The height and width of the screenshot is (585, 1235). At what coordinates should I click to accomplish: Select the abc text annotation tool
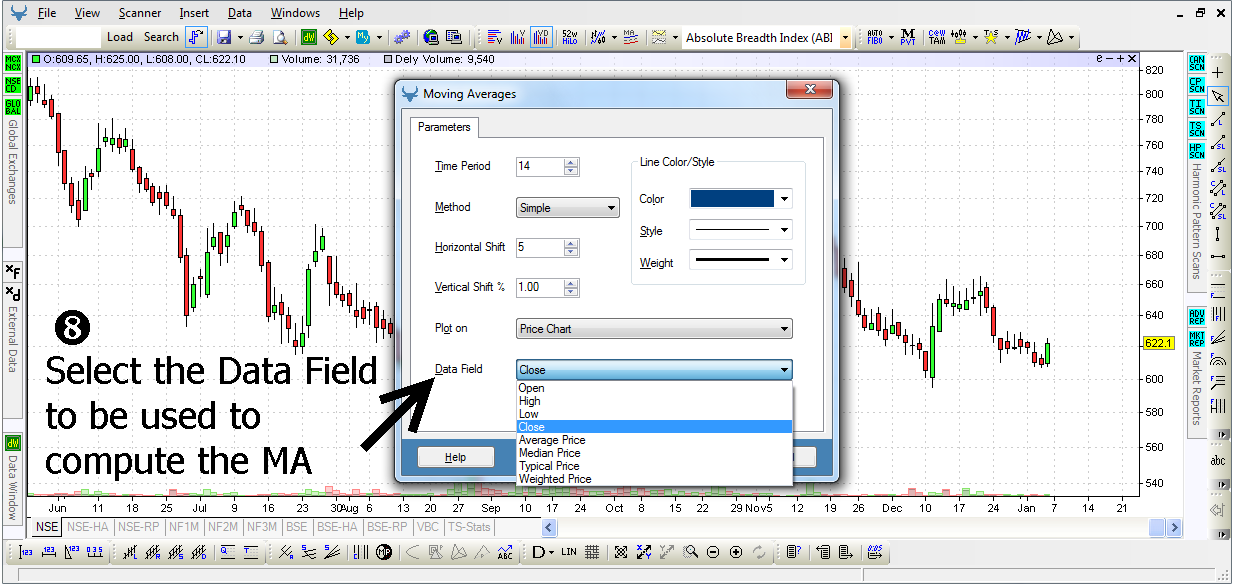1218,461
